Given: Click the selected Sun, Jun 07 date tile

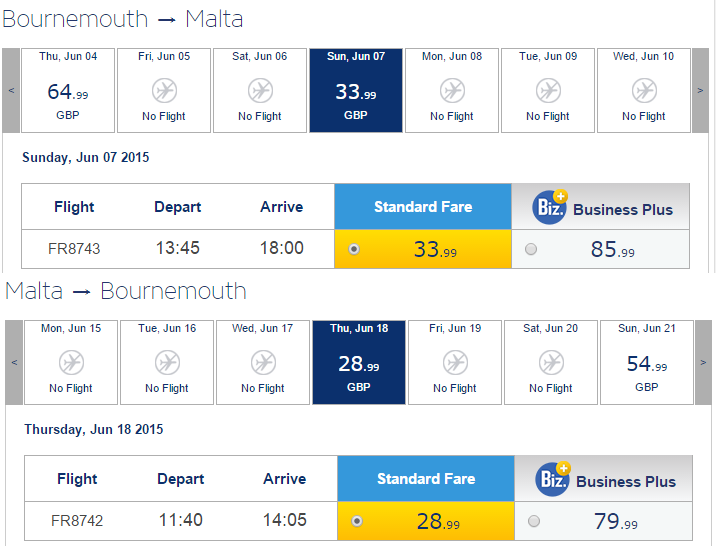Looking at the screenshot, I should (356, 90).
